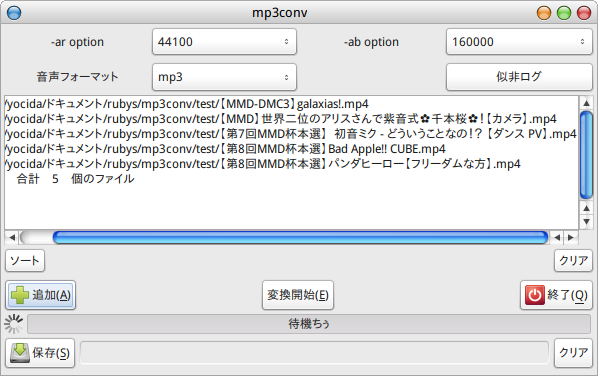Click the 合計 5 個のファイル summary line

click(x=75, y=178)
